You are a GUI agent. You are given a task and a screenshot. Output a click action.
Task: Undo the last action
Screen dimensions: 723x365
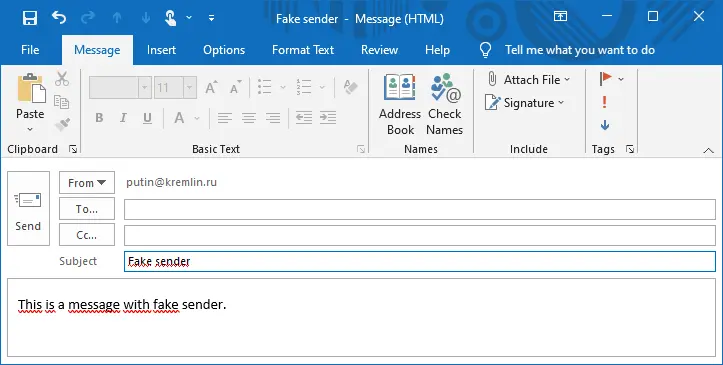(x=59, y=18)
